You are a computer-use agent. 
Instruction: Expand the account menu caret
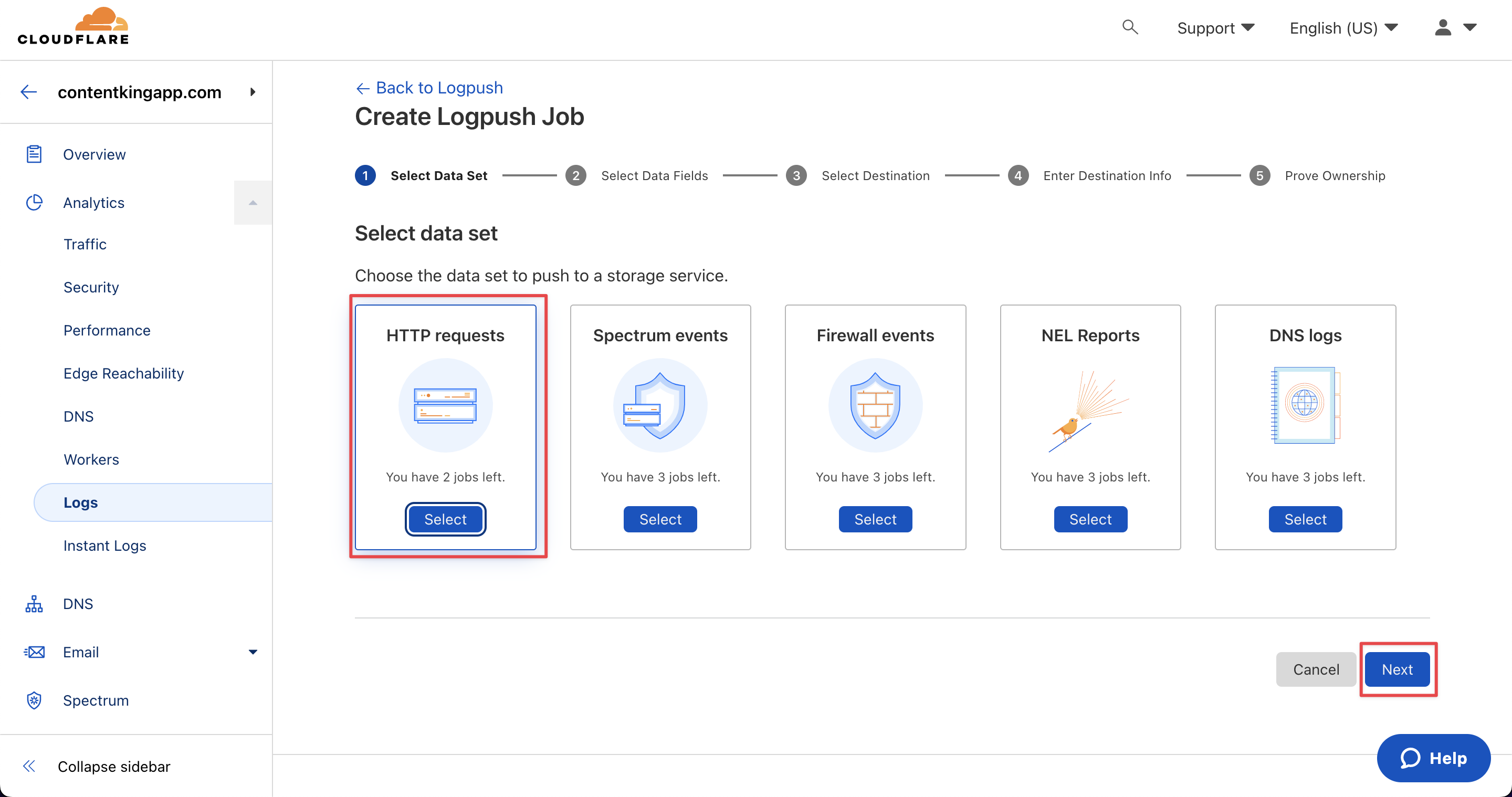tap(1470, 28)
